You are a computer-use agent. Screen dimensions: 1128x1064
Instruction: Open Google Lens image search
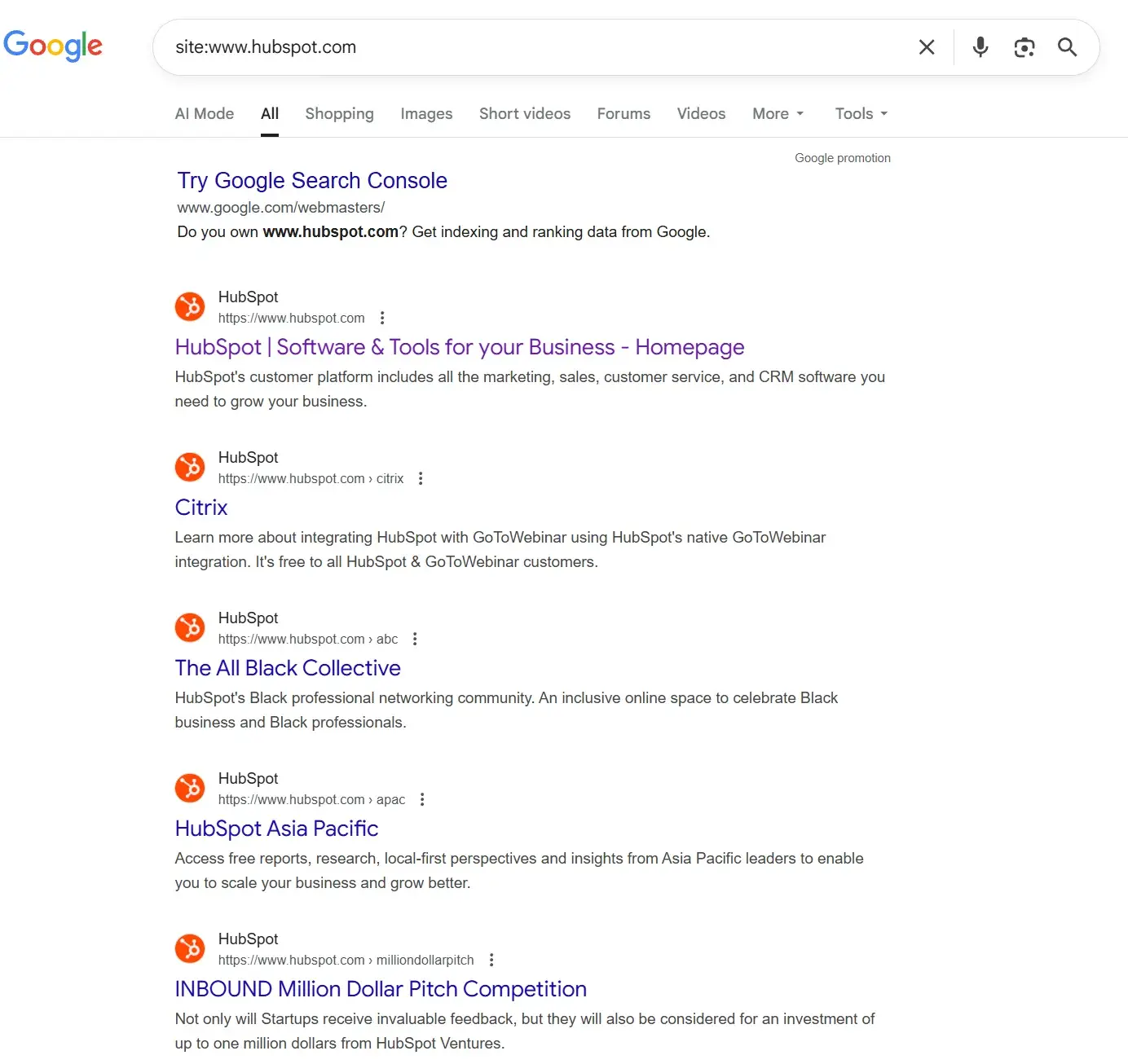(x=1024, y=47)
